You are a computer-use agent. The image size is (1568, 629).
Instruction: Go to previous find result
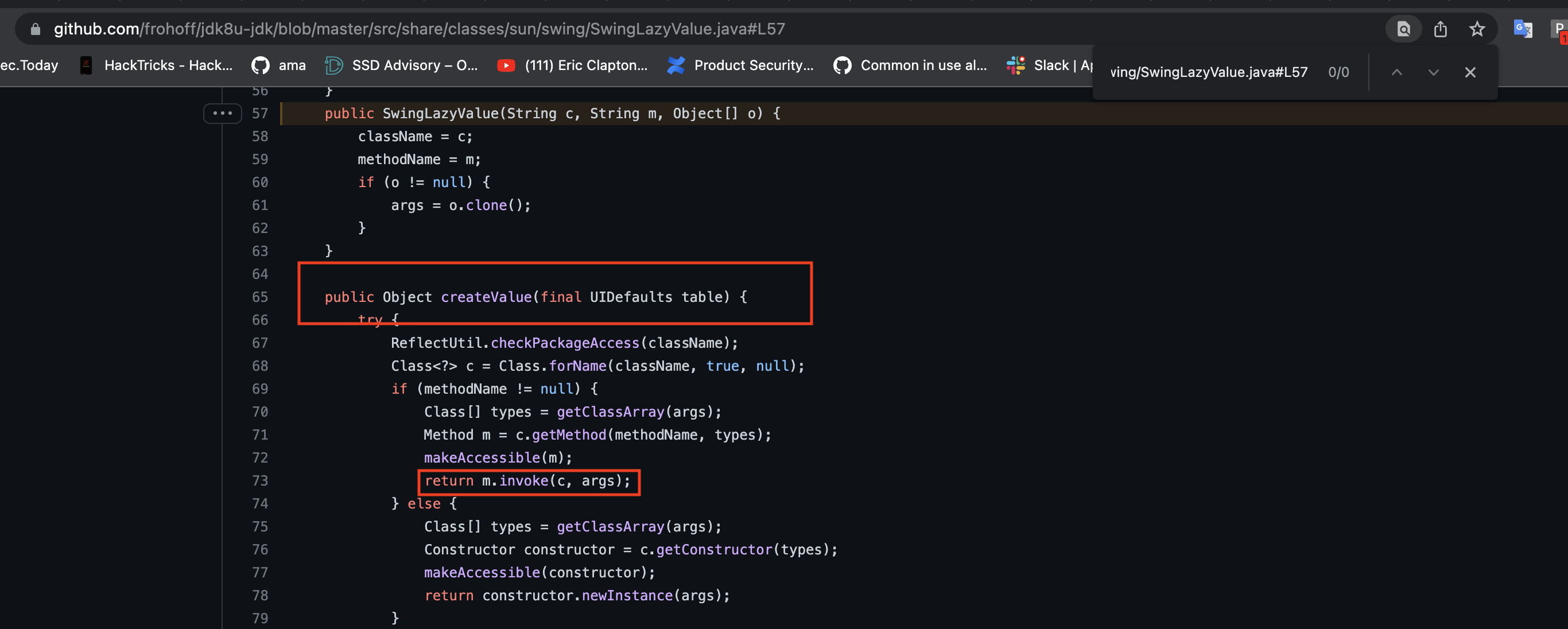[1397, 72]
